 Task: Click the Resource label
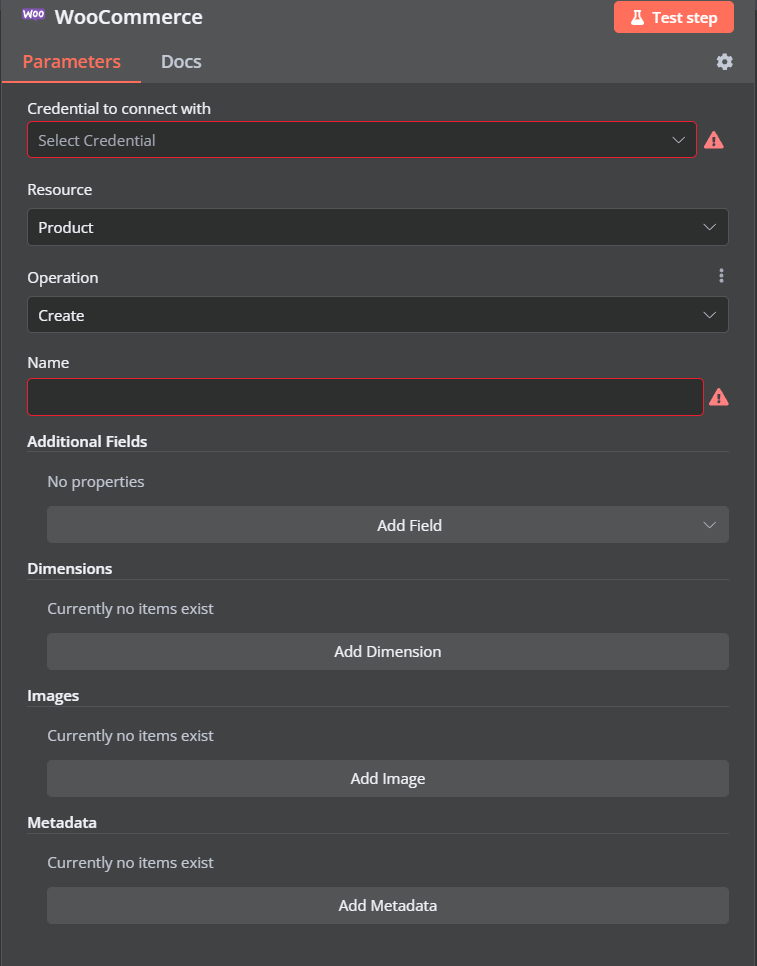click(60, 190)
